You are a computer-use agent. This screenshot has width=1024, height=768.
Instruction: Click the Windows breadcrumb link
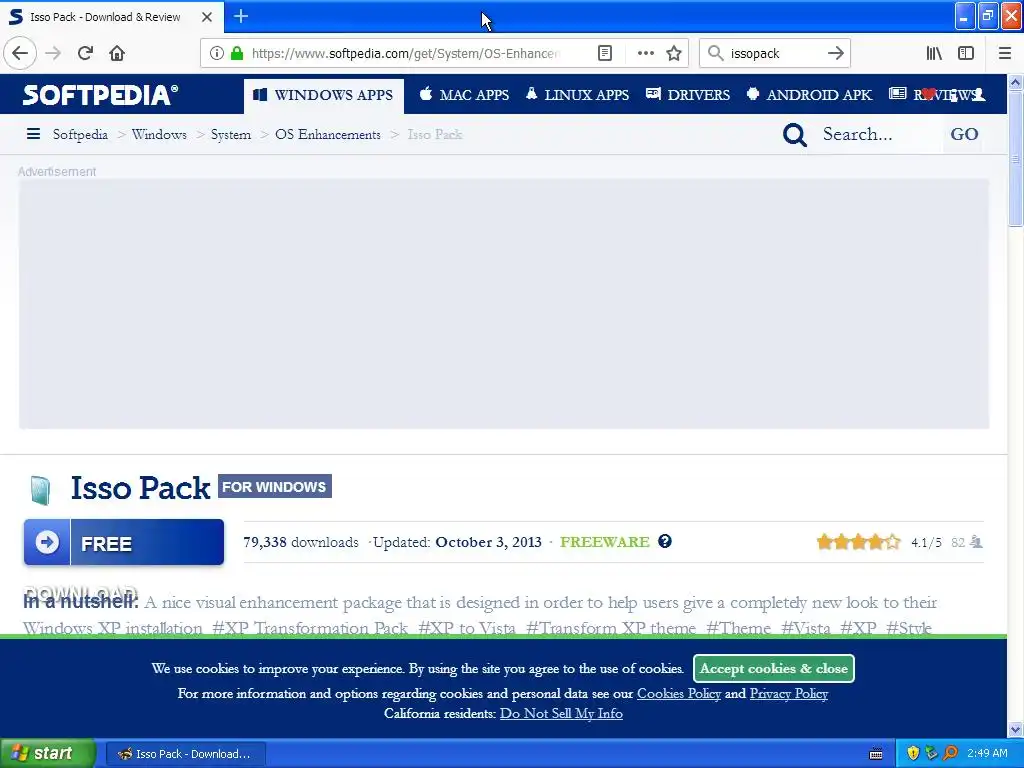click(x=159, y=135)
